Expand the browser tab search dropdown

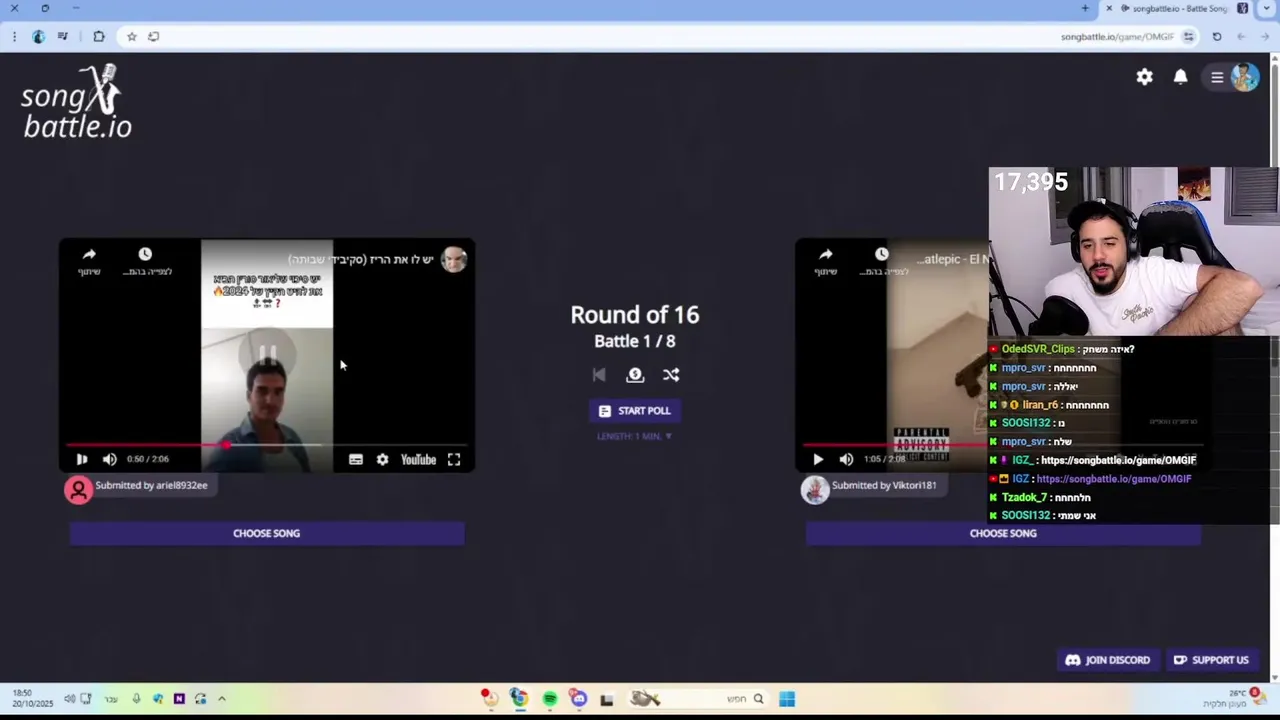point(1266,9)
